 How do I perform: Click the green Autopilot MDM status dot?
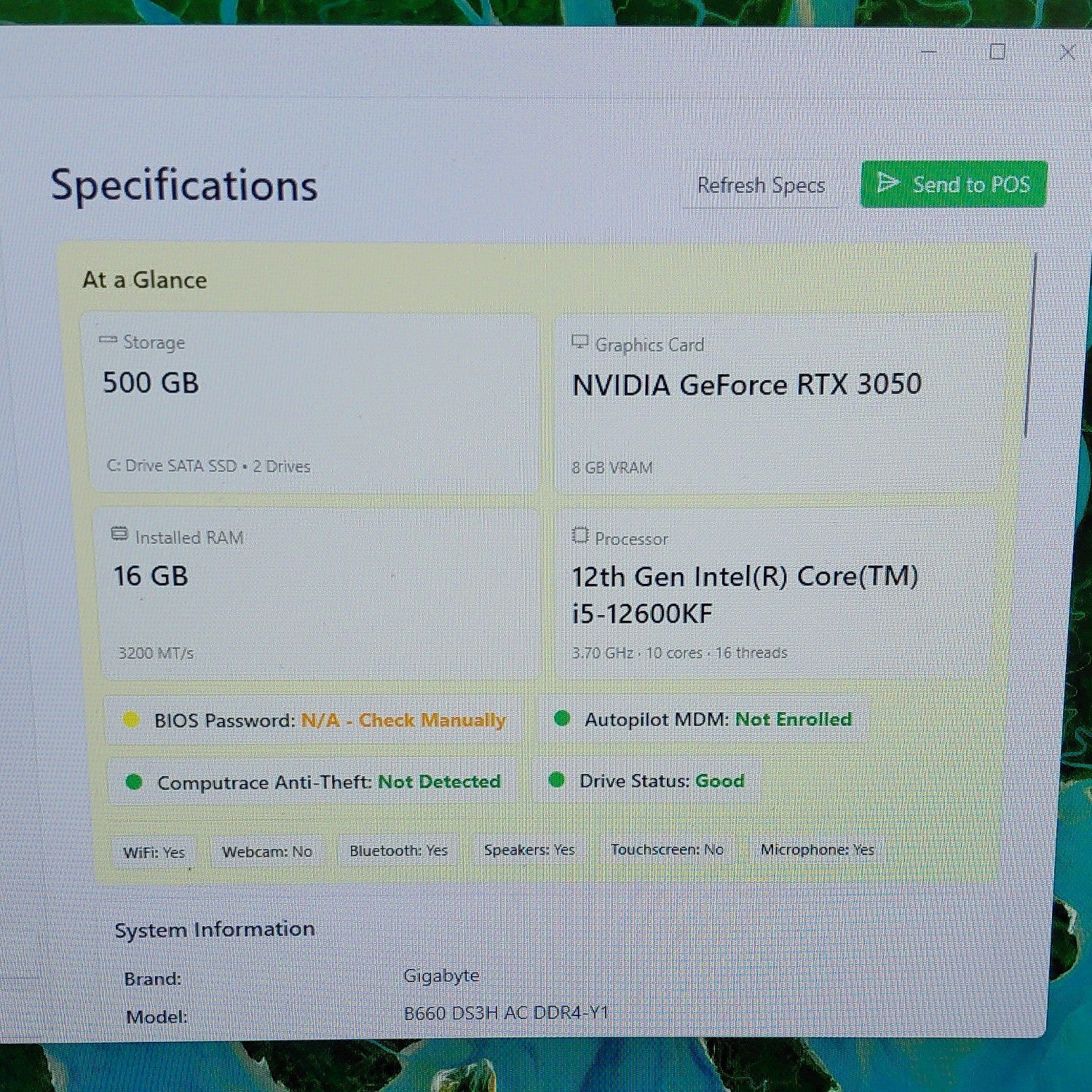click(x=562, y=719)
